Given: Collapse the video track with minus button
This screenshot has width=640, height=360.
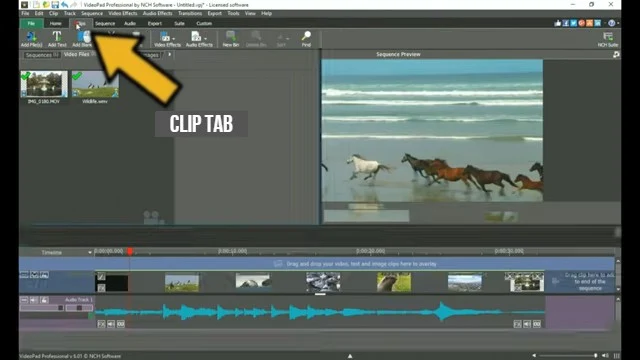Looking at the screenshot, I should [24, 275].
